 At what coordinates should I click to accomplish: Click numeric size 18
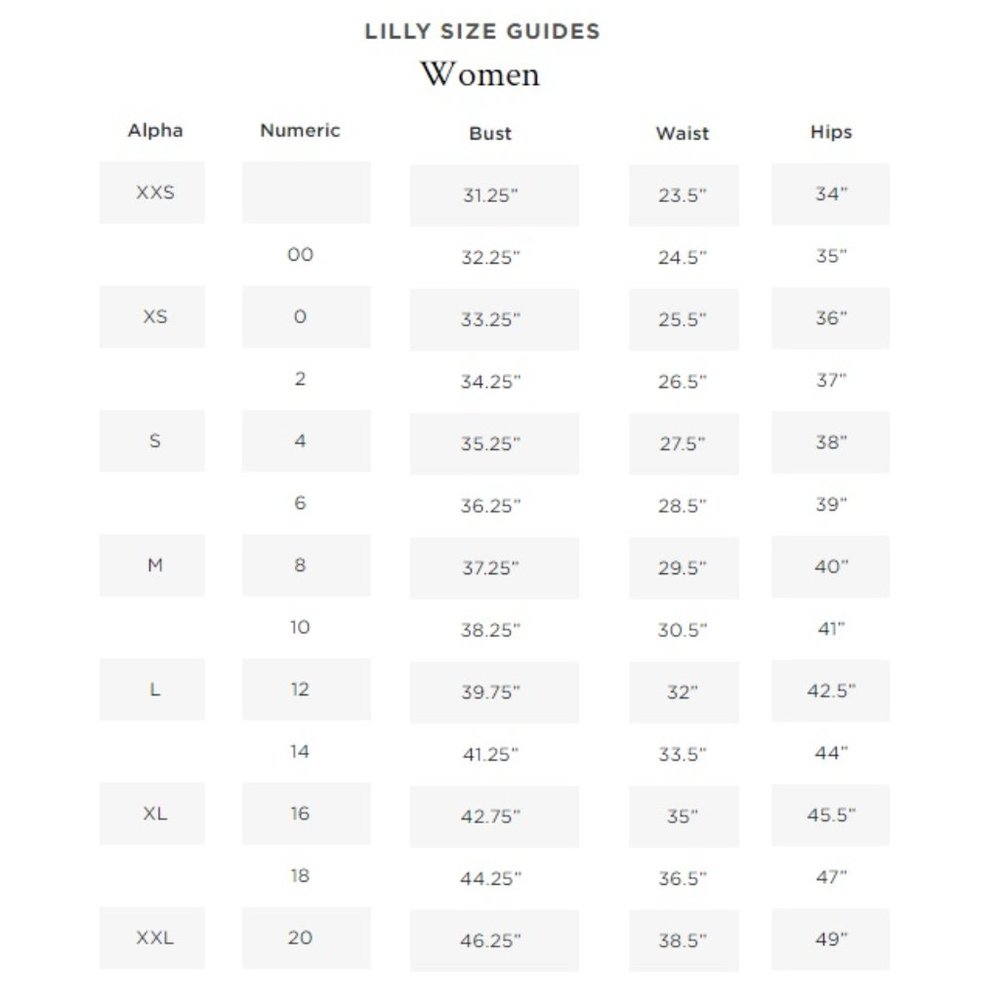pos(300,876)
